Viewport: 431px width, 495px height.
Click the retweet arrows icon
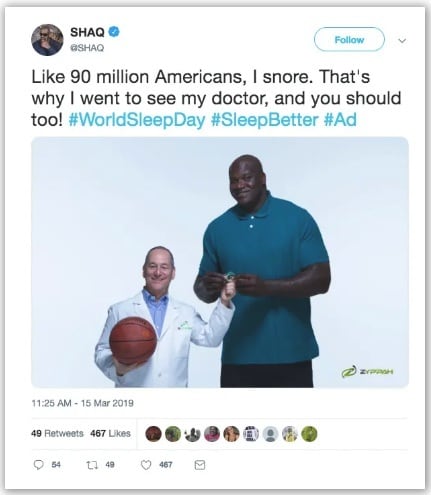point(91,465)
